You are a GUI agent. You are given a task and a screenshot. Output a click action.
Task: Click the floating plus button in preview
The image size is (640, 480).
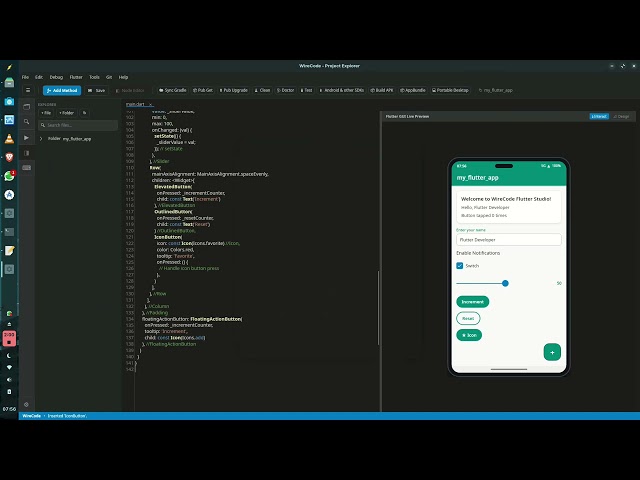click(x=552, y=352)
